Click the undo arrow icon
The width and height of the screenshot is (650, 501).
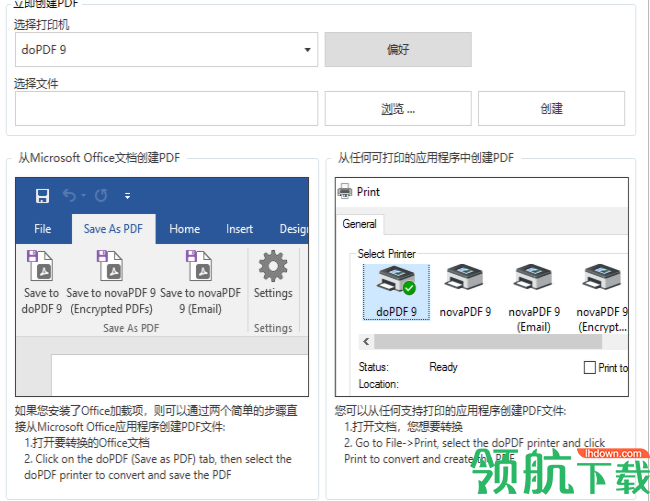(69, 195)
